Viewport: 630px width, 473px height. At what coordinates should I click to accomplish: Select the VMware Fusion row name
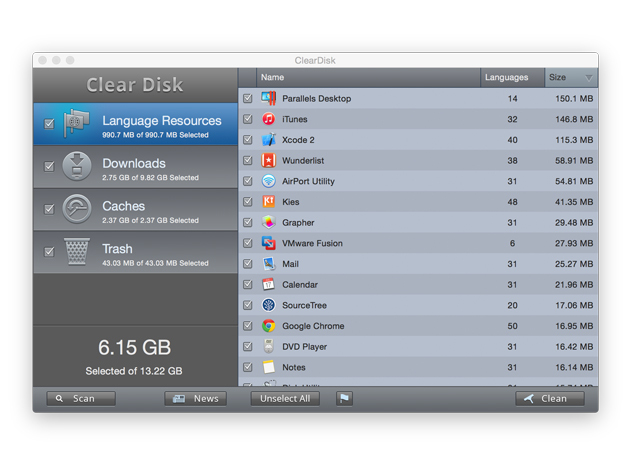tap(312, 244)
